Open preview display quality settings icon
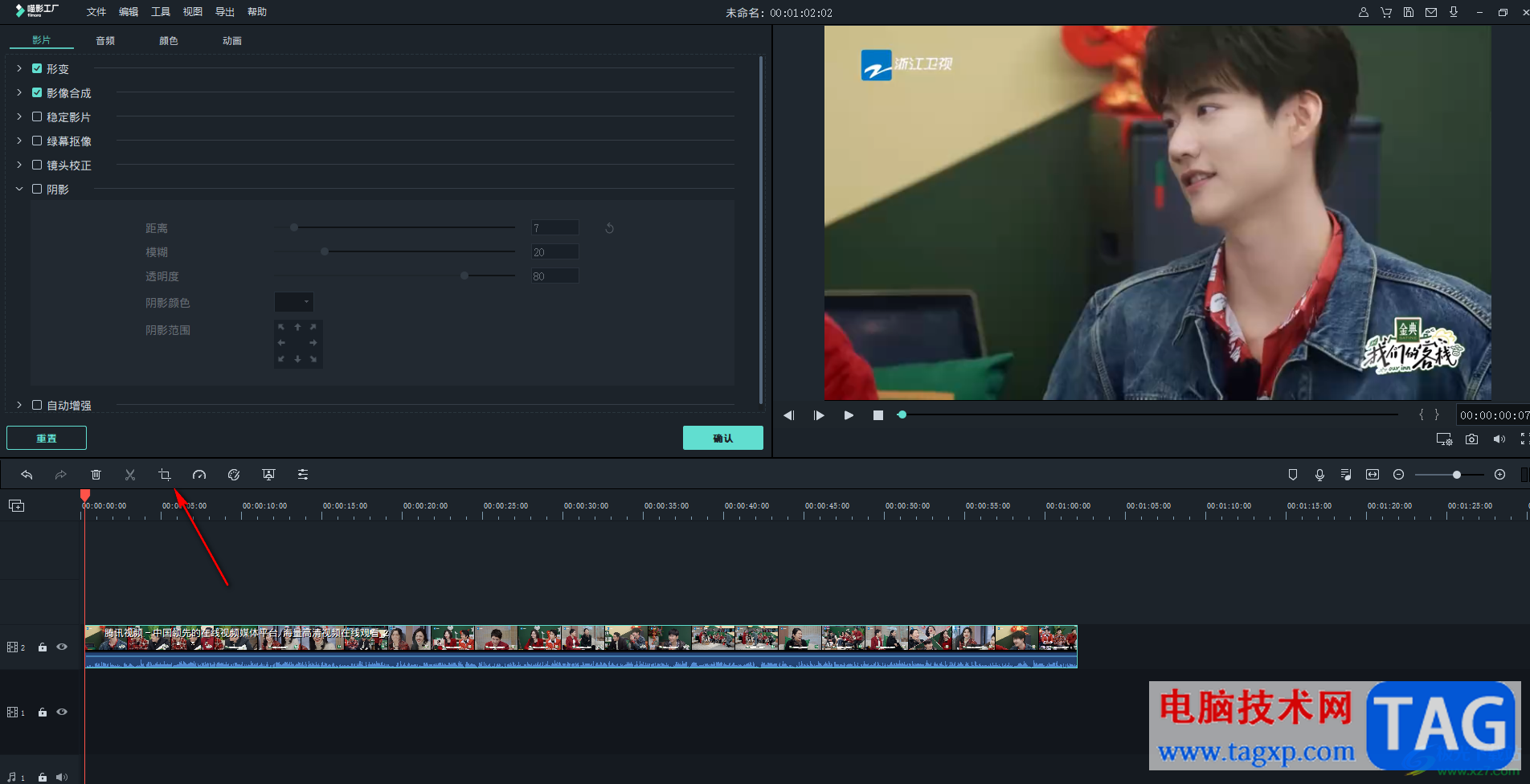The height and width of the screenshot is (784, 1530). [x=1444, y=439]
